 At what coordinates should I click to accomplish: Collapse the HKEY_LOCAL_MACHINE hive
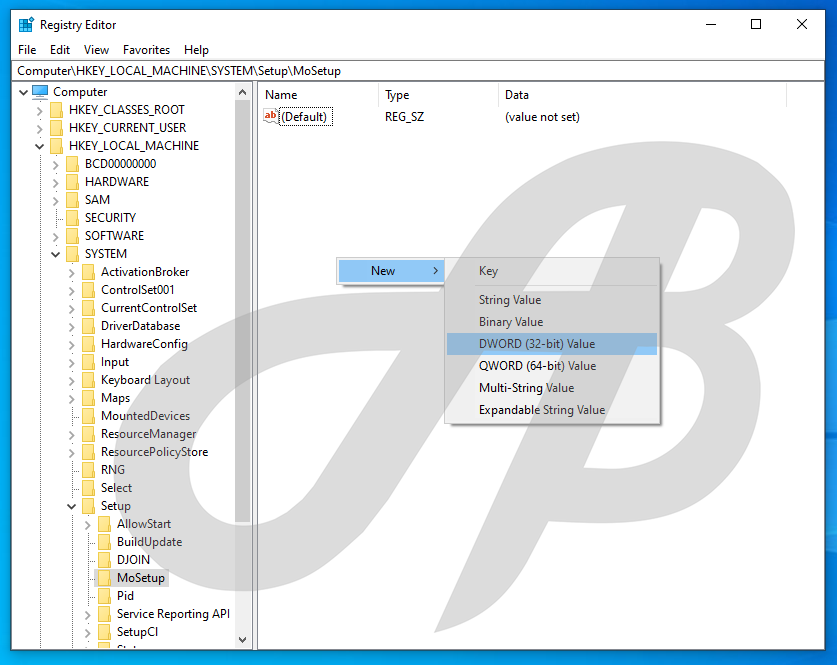[40, 146]
